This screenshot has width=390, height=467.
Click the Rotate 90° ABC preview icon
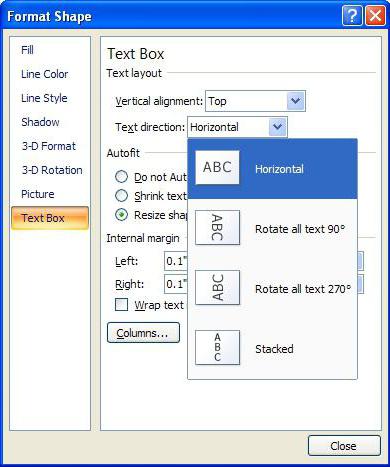217,227
